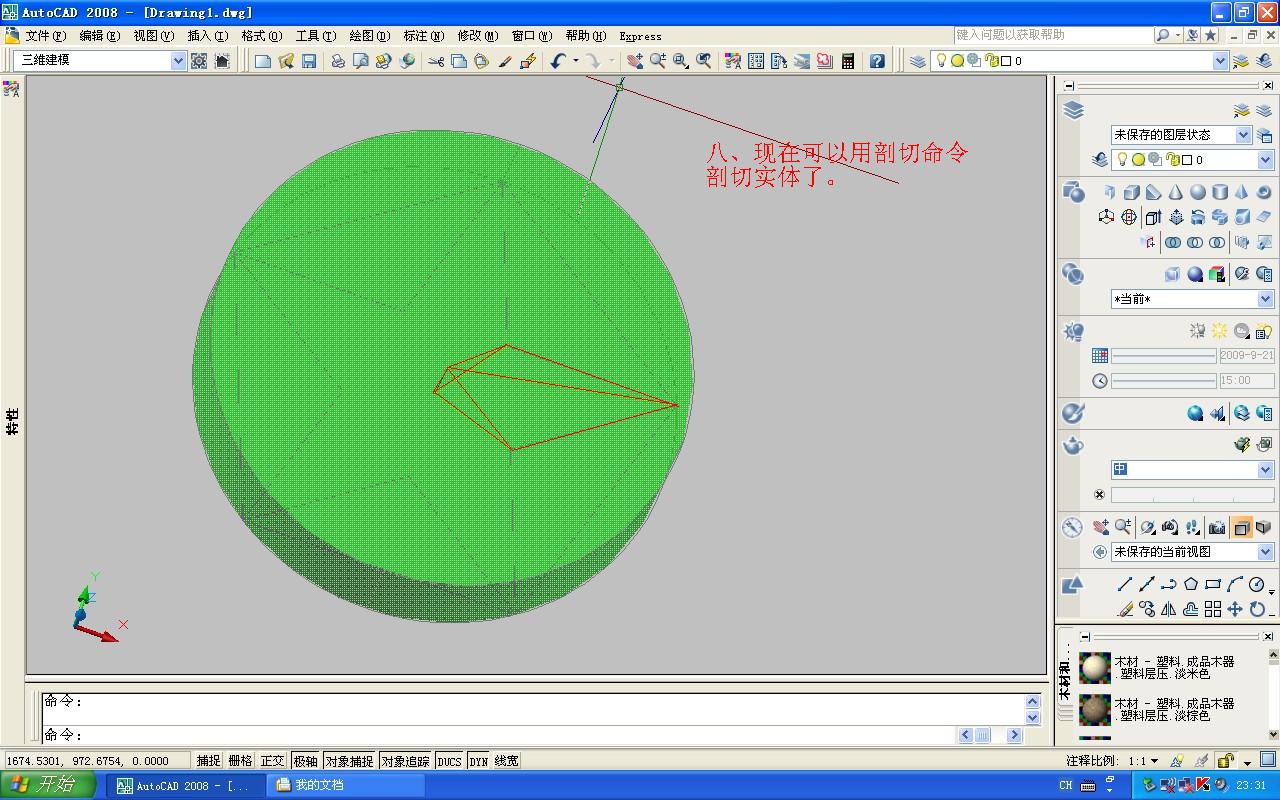
Task: Click the Circle tool in draw panel
Action: [x=1257, y=584]
